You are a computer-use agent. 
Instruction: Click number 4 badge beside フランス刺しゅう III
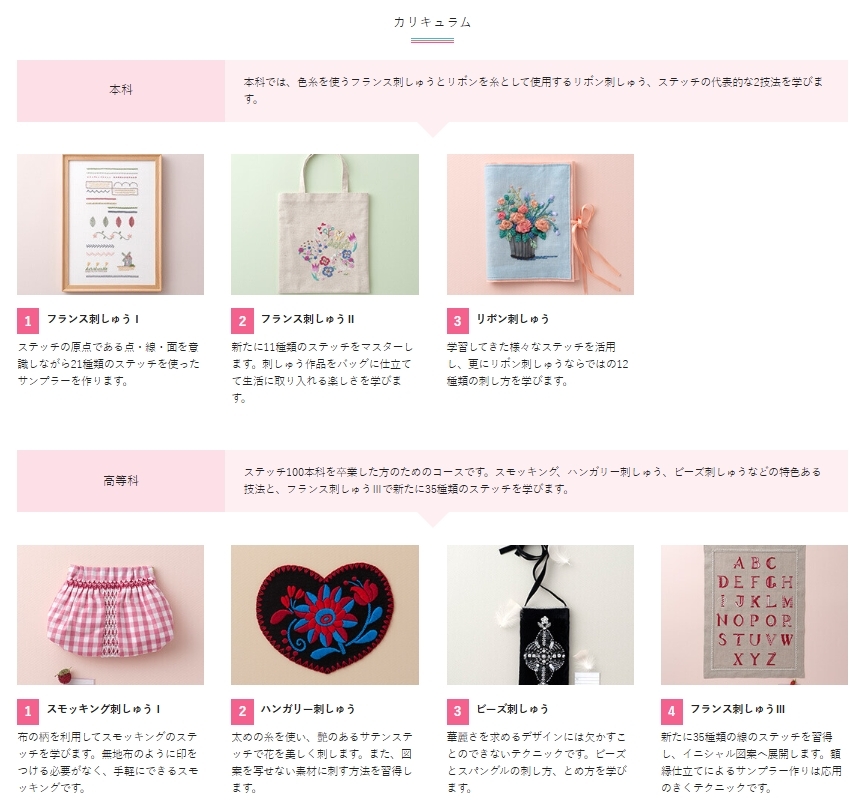click(671, 712)
